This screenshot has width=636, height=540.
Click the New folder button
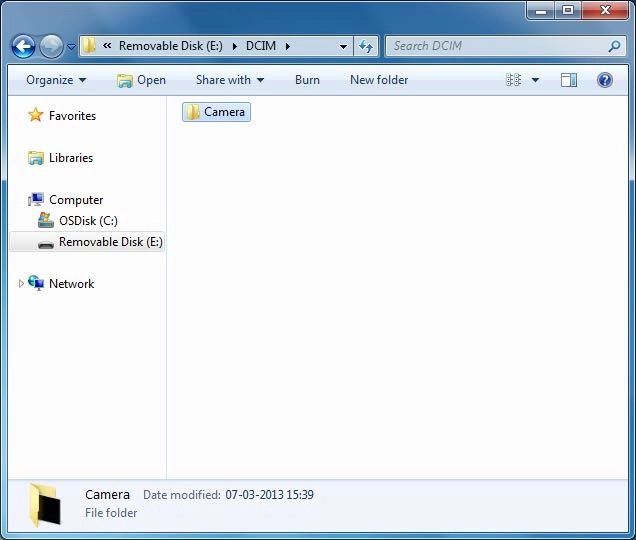pyautogui.click(x=379, y=80)
